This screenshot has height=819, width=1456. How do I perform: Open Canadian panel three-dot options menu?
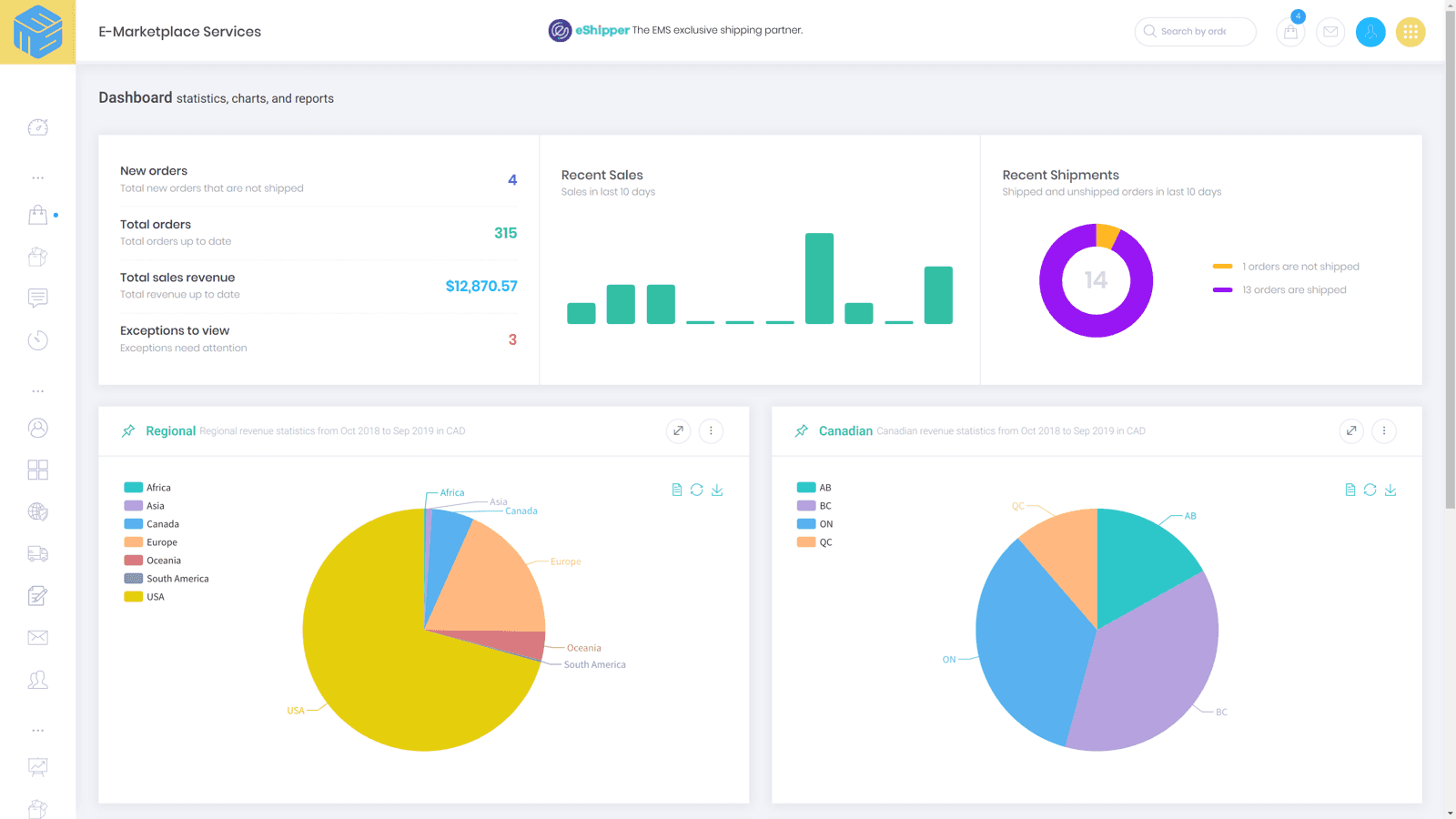[x=1383, y=430]
